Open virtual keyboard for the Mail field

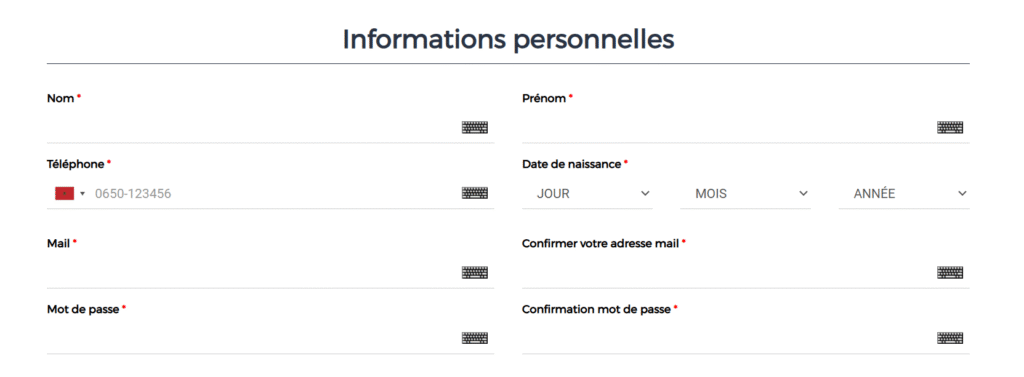point(475,272)
